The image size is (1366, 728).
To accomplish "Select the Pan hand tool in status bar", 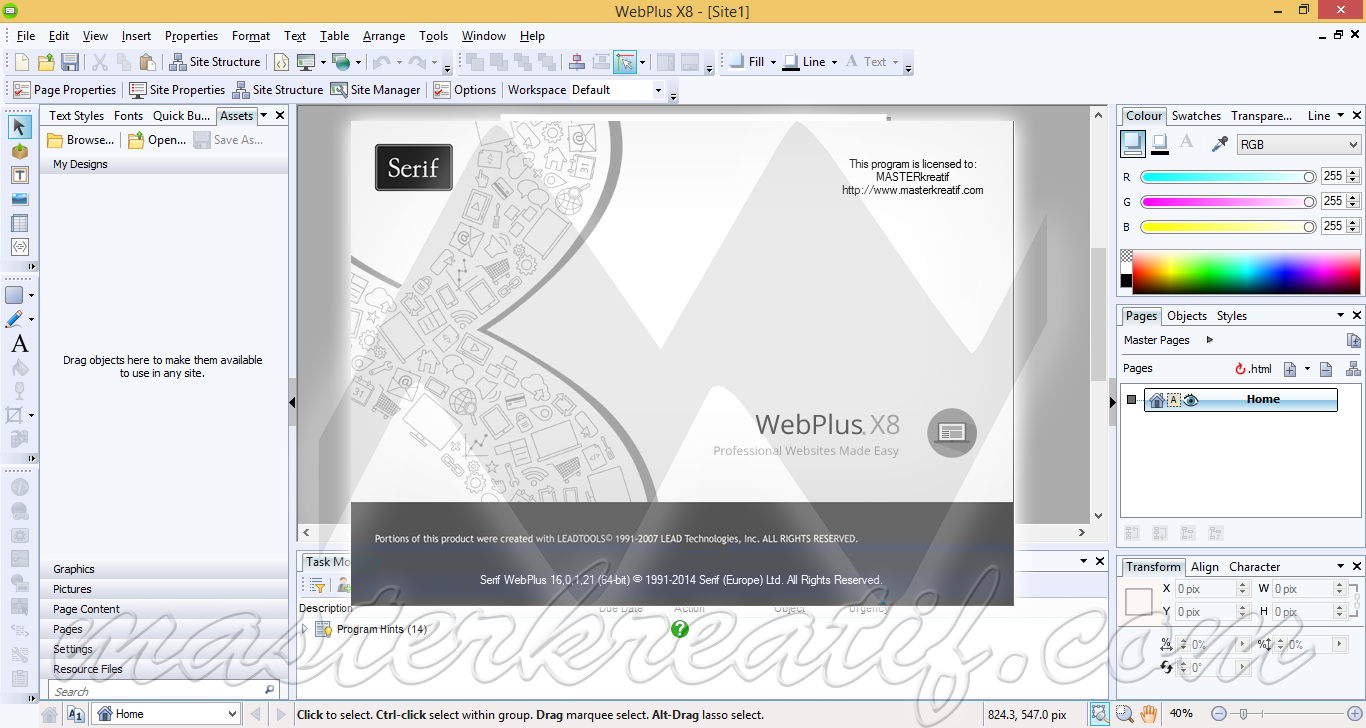I will 1149,714.
